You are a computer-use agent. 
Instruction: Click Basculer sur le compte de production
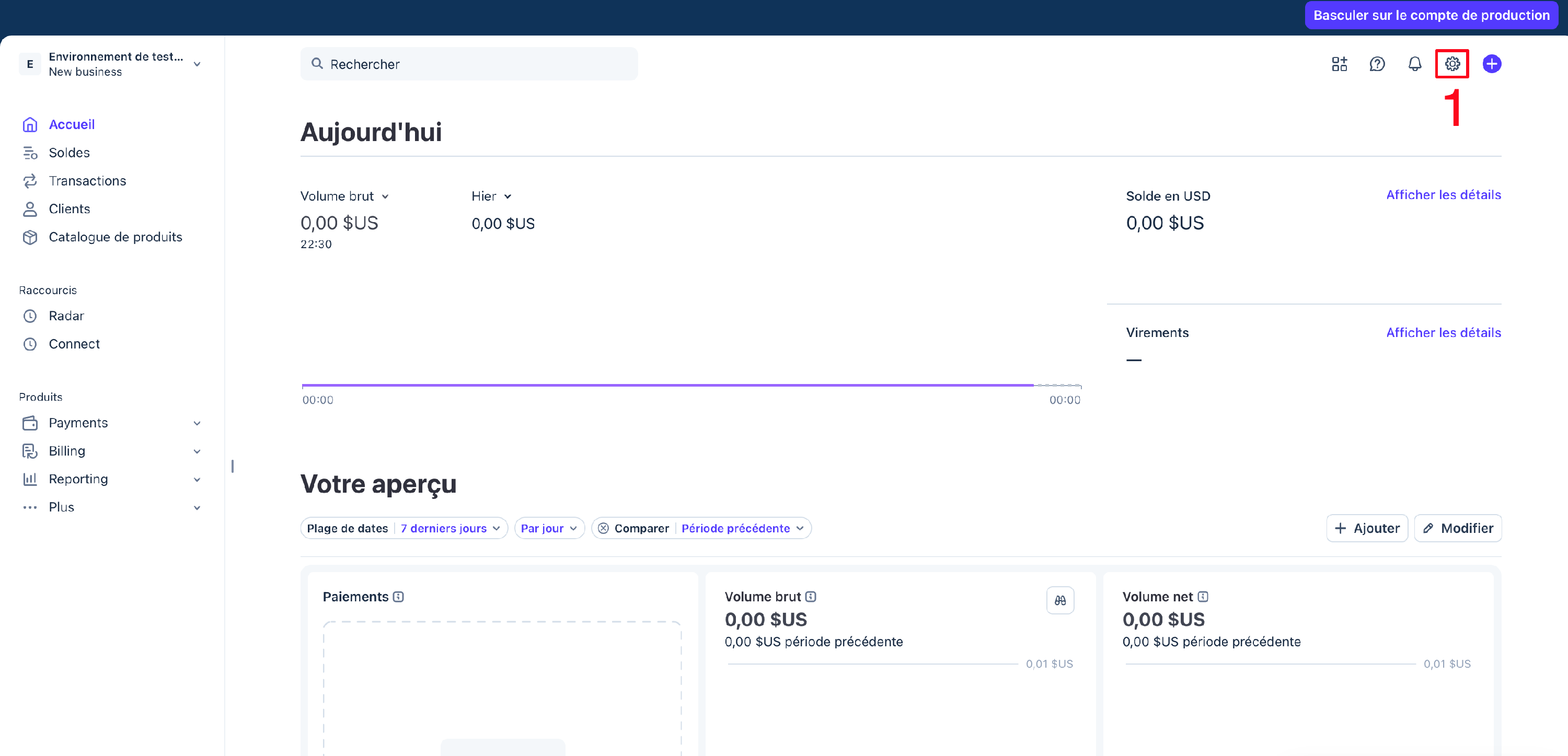click(x=1431, y=15)
